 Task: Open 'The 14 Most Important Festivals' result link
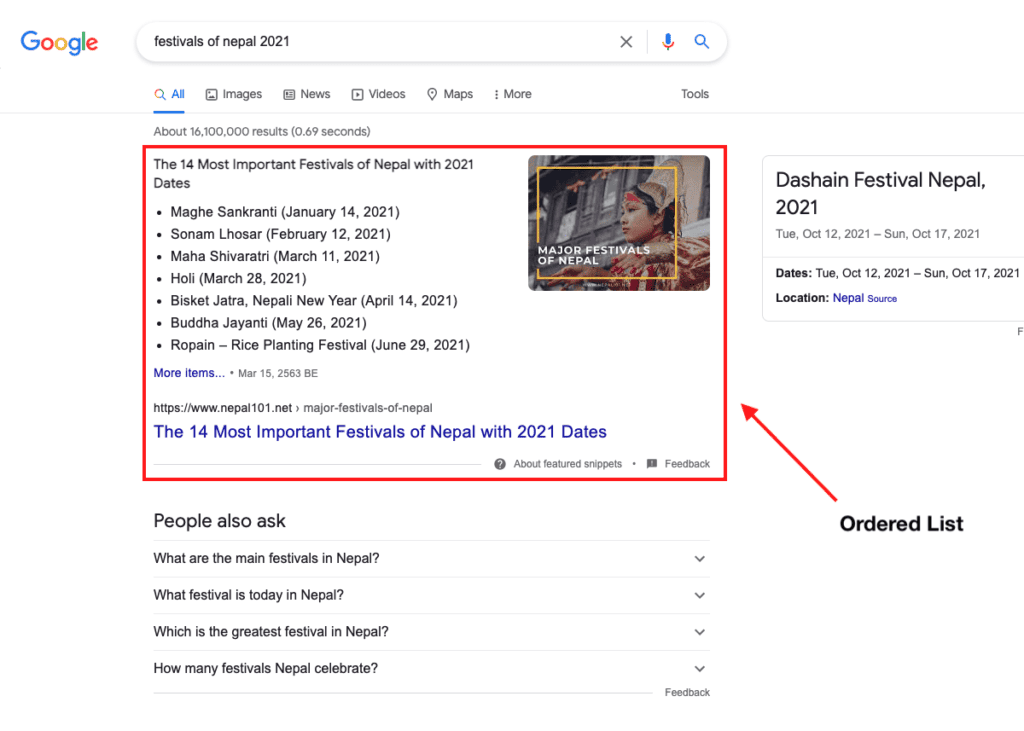pos(380,432)
